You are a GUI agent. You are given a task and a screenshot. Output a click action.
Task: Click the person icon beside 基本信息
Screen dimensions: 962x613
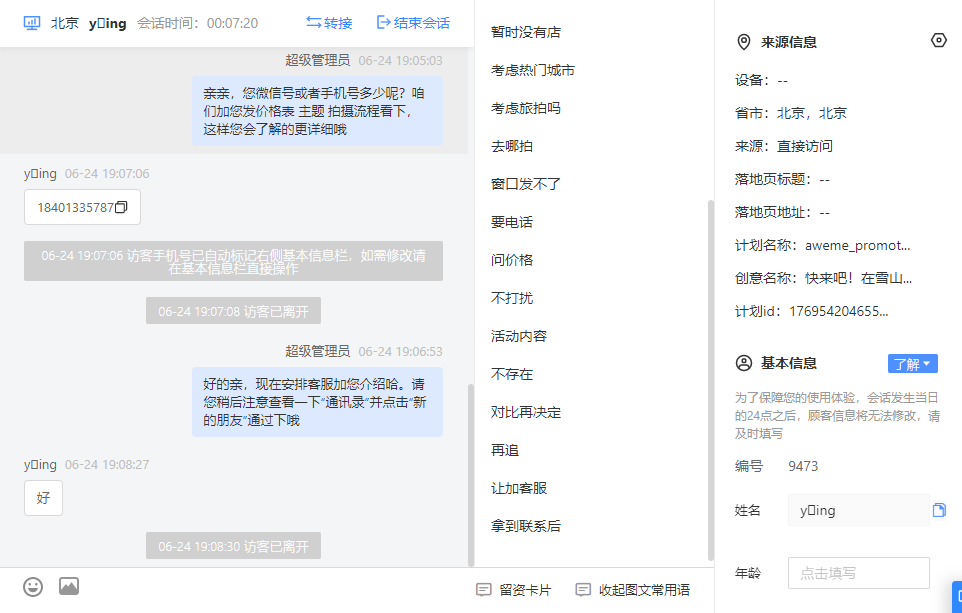coord(743,363)
